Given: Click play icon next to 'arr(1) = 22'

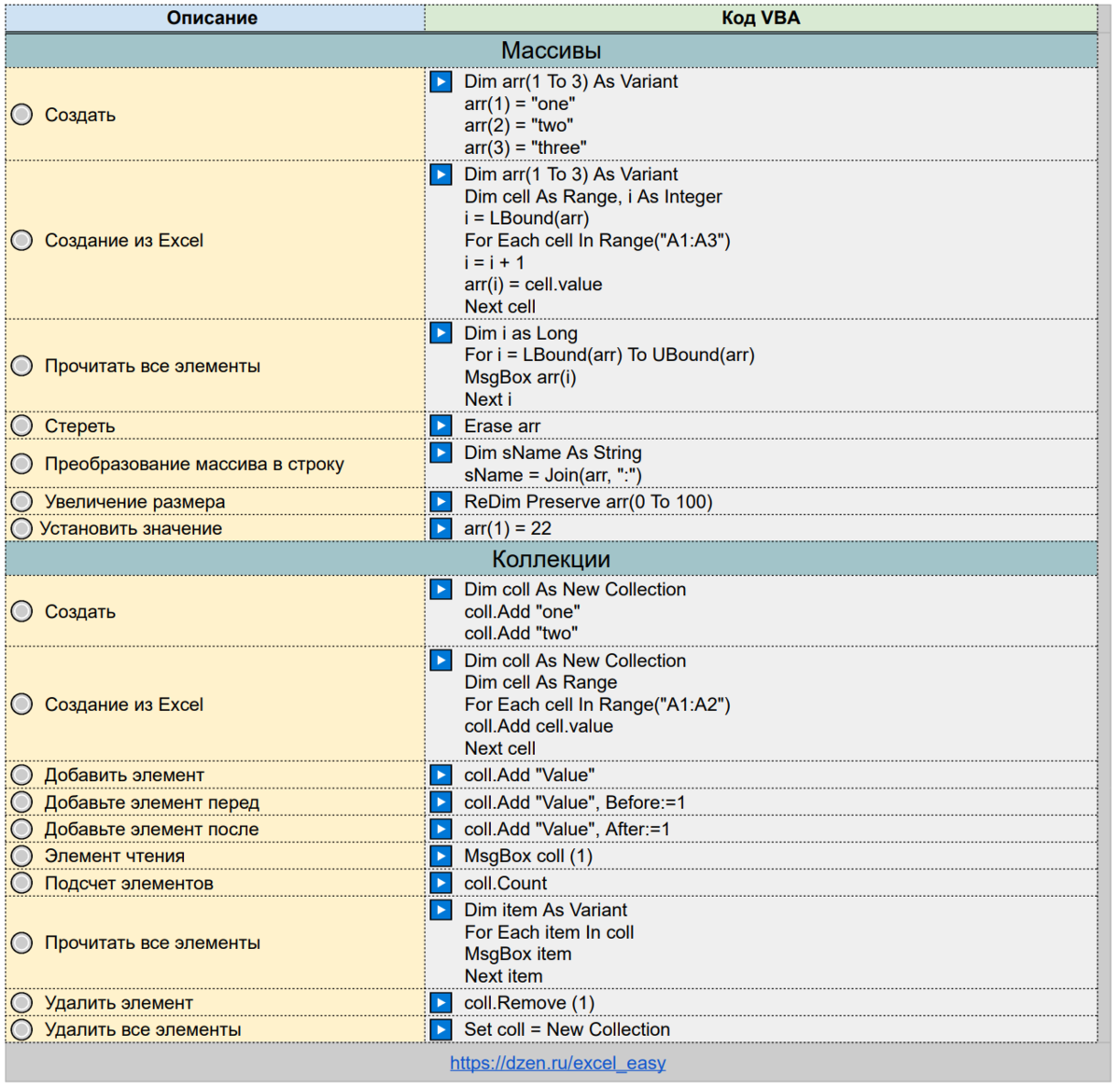Looking at the screenshot, I should coord(441,528).
